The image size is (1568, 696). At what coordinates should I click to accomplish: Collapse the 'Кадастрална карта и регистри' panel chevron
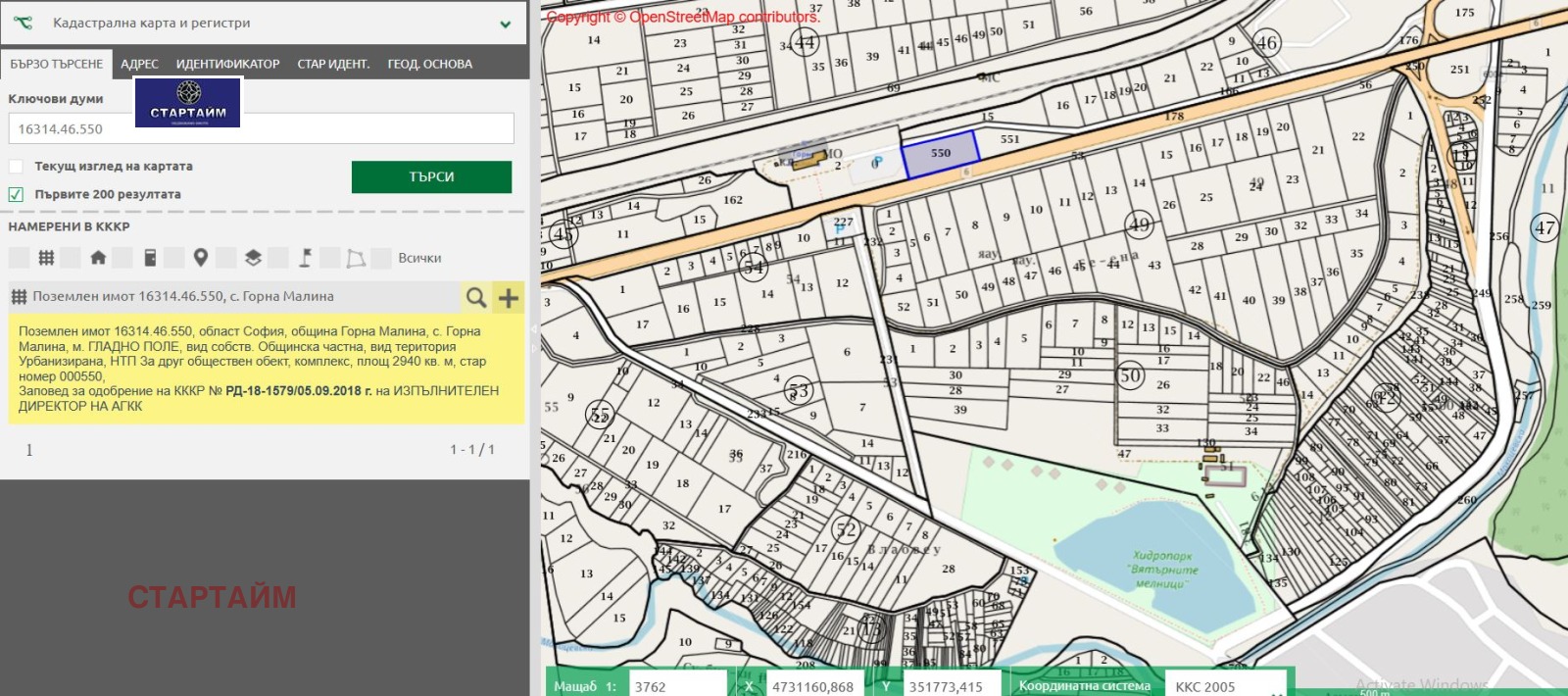[x=506, y=24]
